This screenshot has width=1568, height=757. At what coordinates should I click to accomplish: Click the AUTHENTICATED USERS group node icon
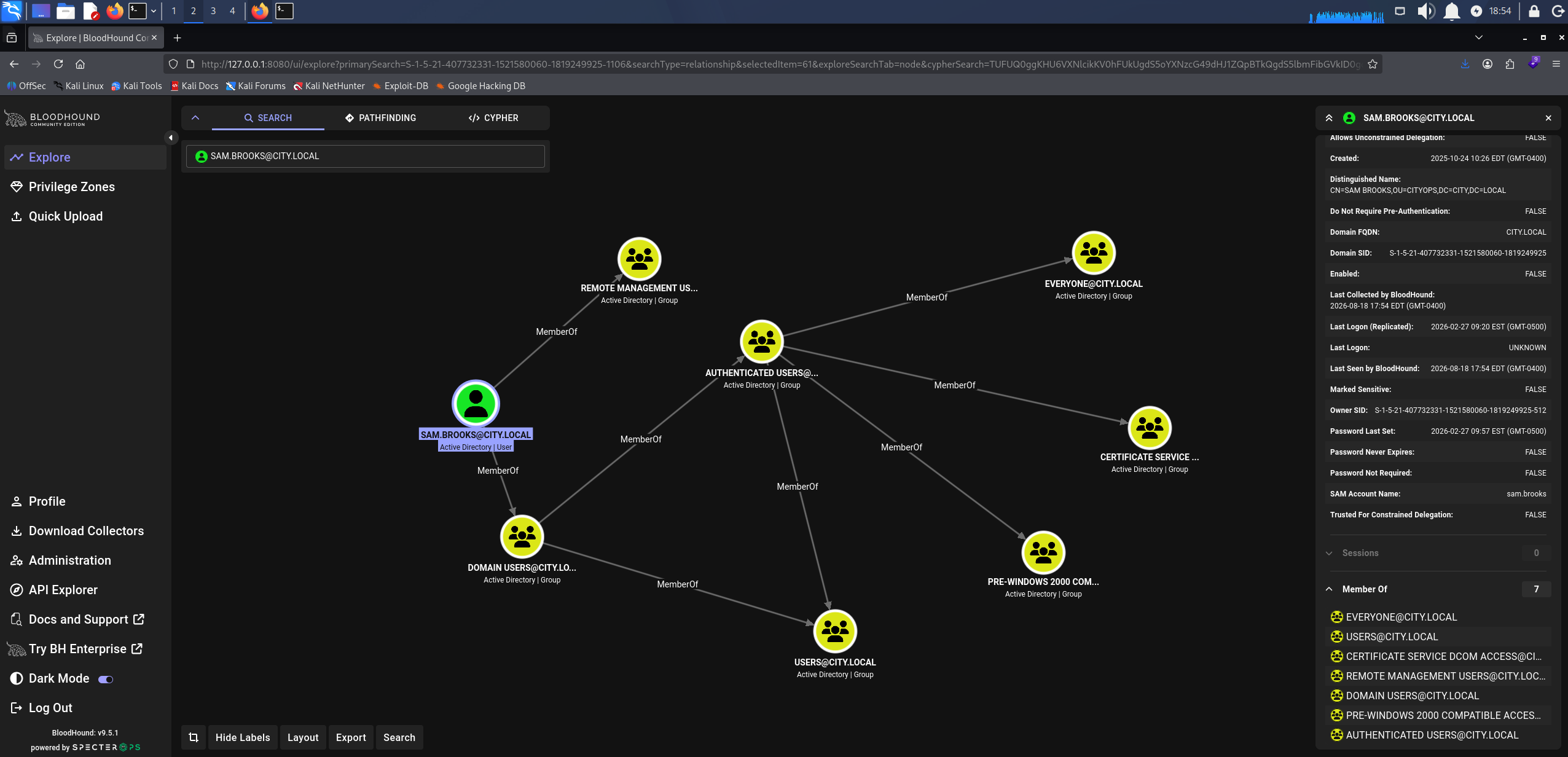point(761,342)
